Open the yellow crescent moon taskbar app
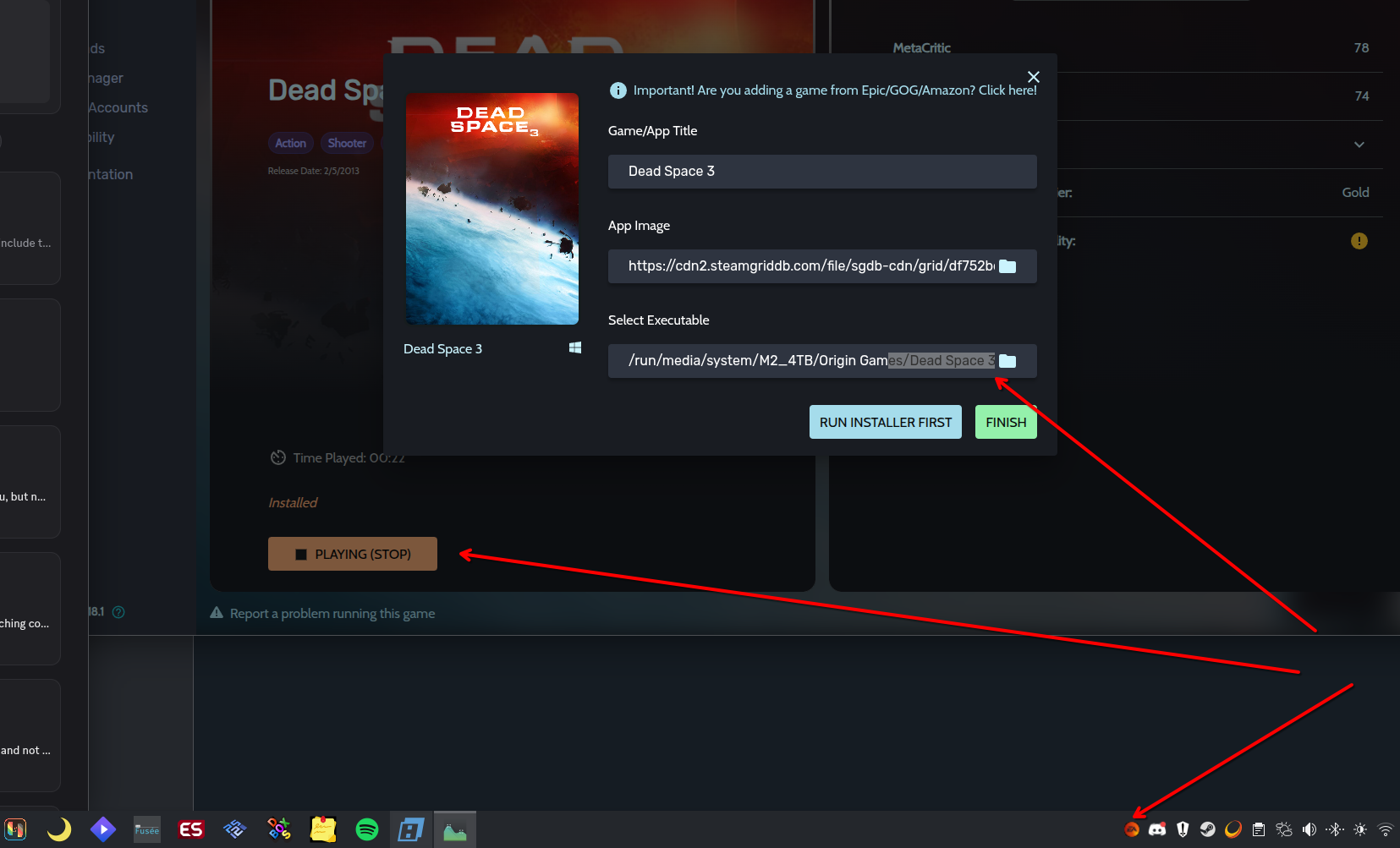The width and height of the screenshot is (1400, 848). pos(59,829)
